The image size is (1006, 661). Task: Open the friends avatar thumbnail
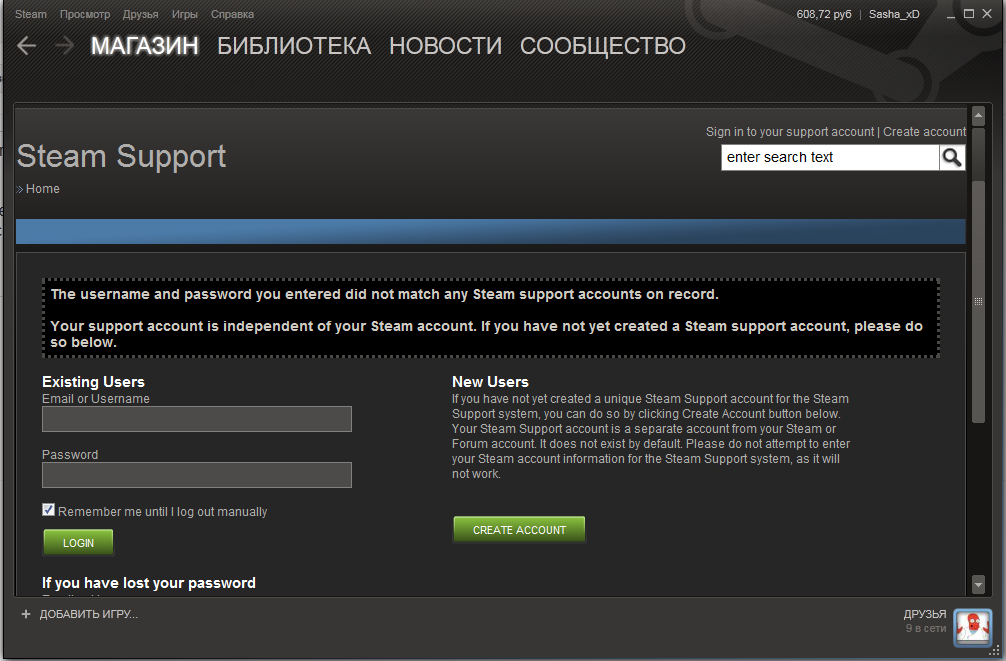point(972,627)
